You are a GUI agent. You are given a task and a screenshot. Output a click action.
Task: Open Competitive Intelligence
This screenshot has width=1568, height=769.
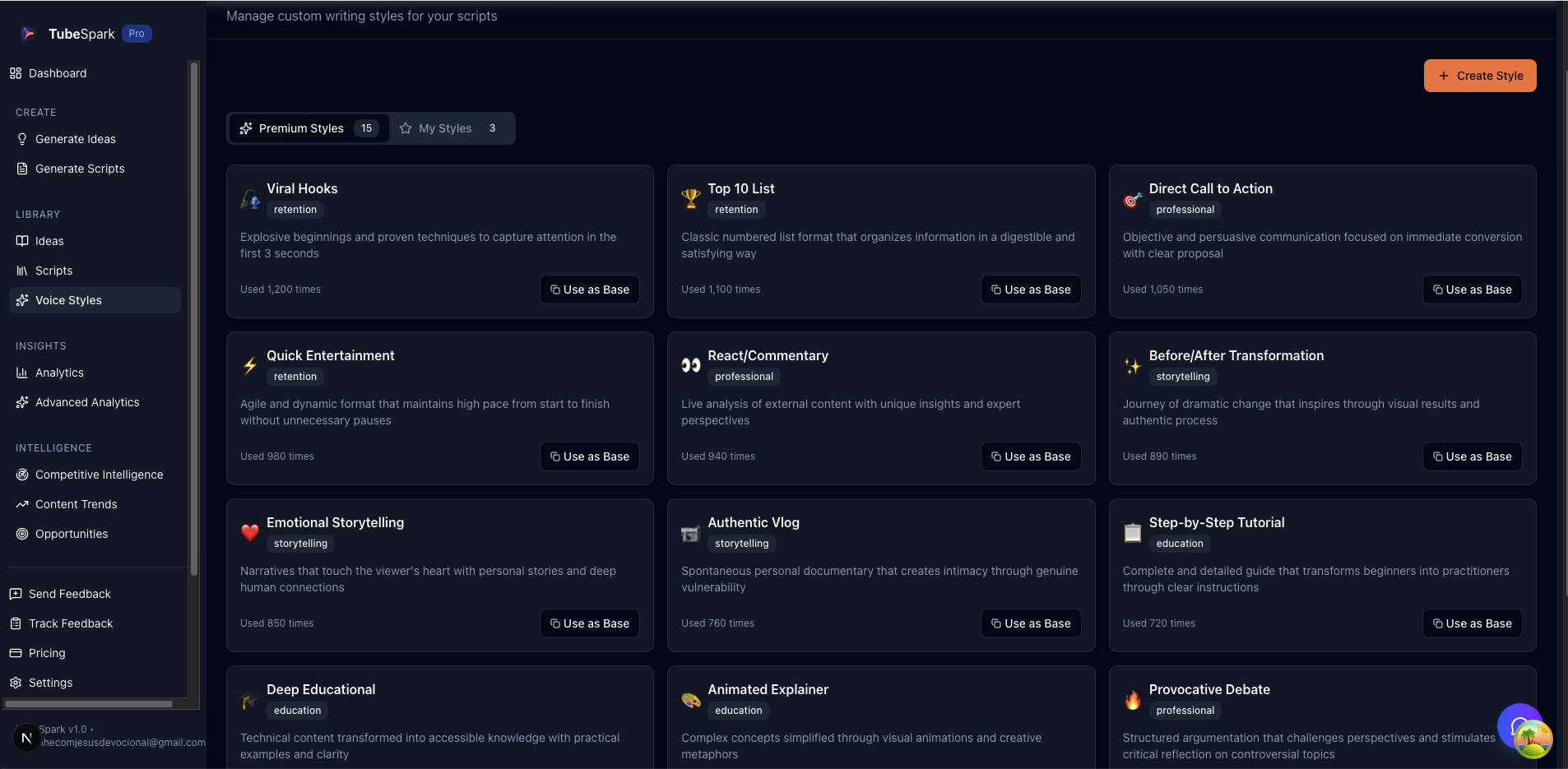pos(98,475)
